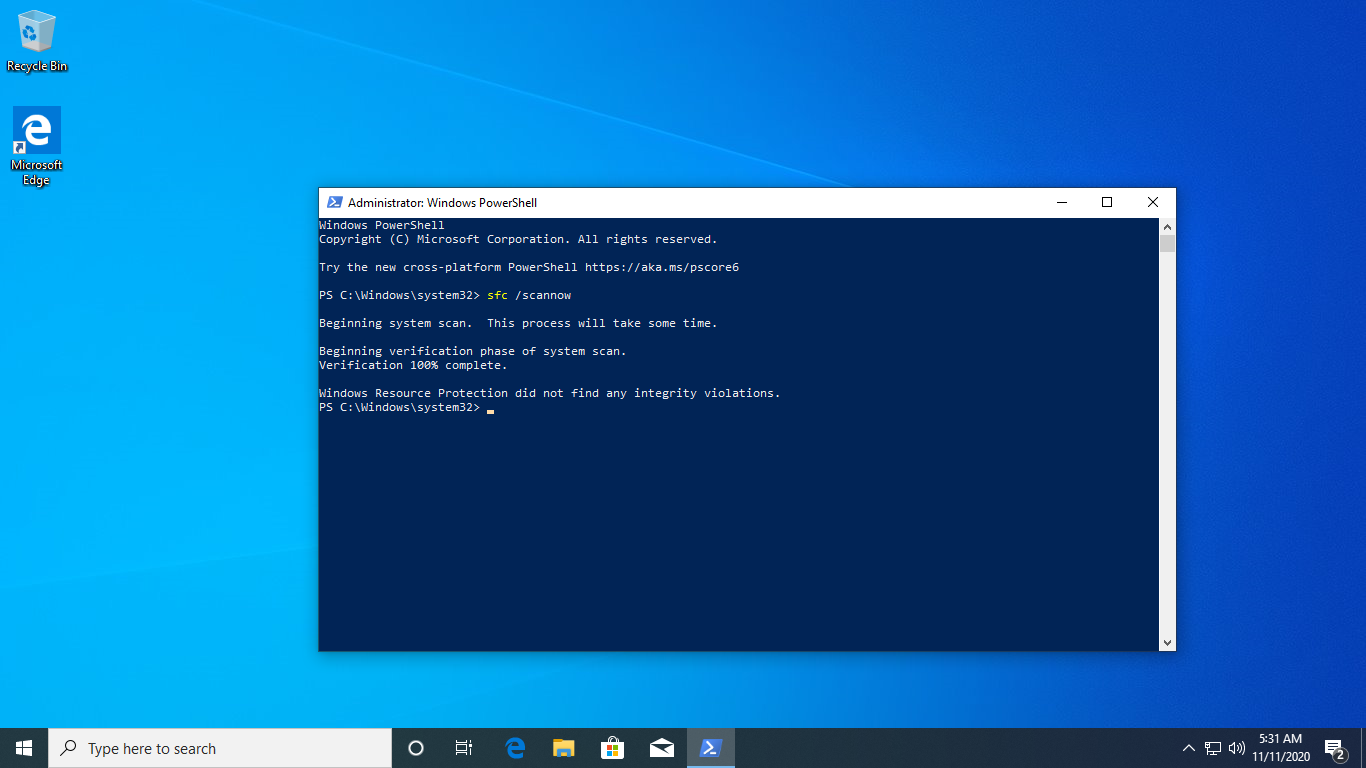Click the last PS C:\Windows\system32> prompt
The image size is (1366, 768).
pos(399,407)
